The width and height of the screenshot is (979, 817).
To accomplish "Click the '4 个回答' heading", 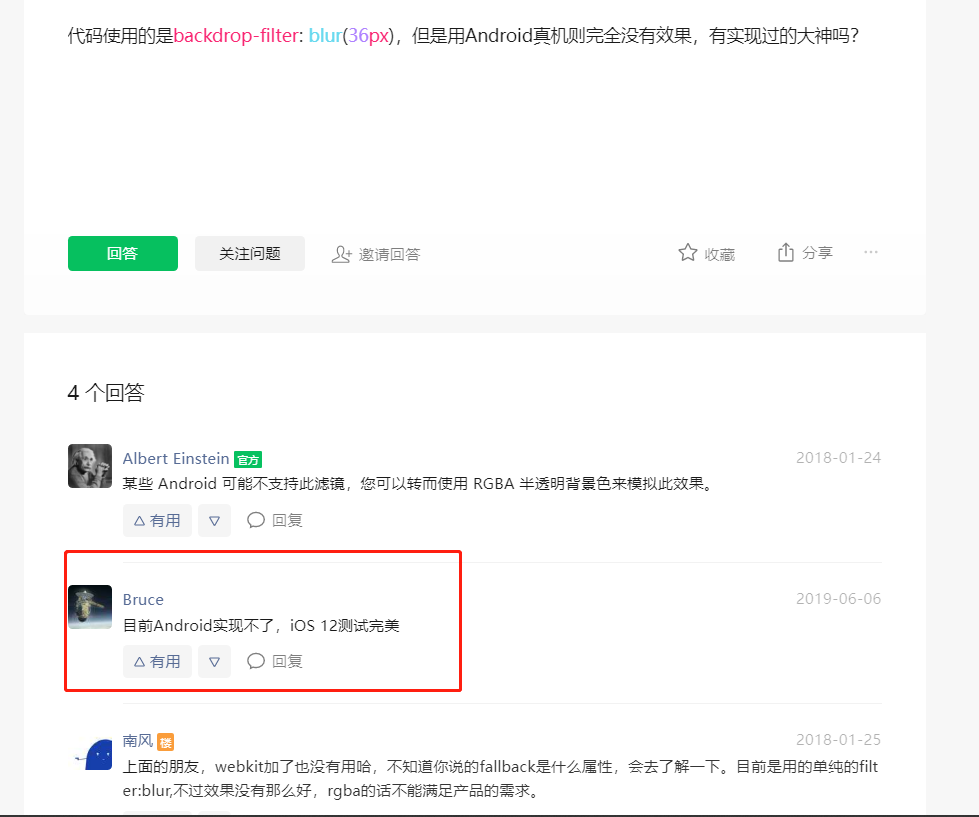I will [x=106, y=393].
